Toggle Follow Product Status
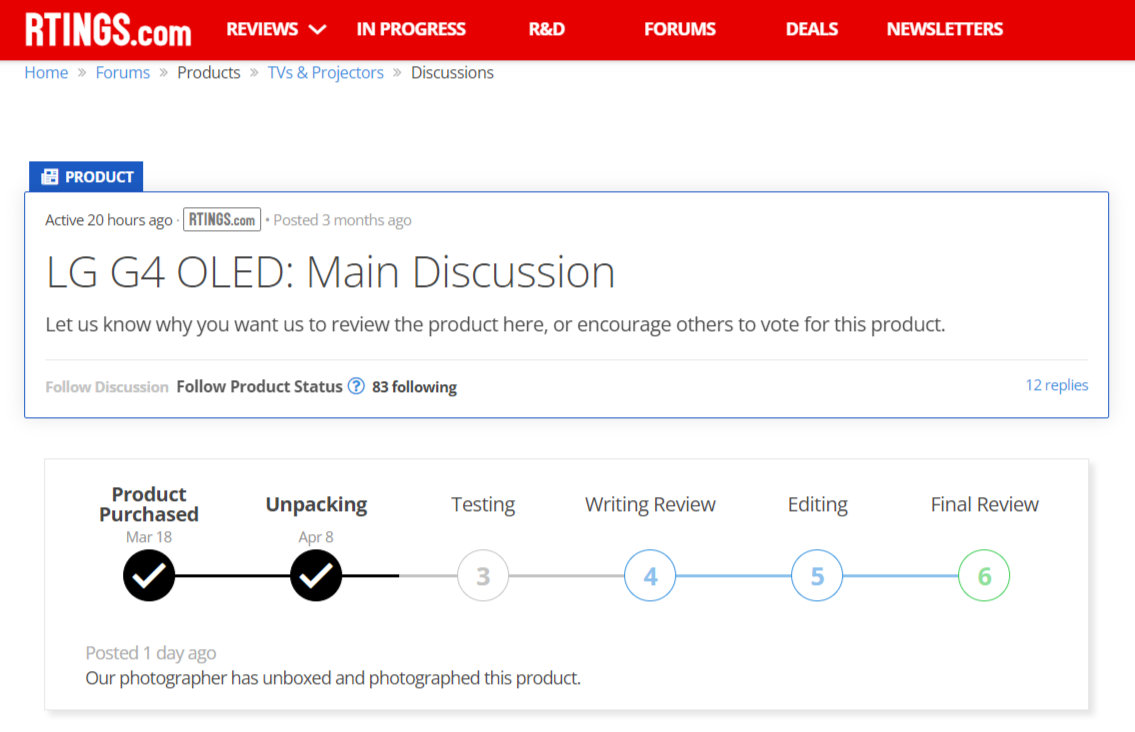 point(259,386)
